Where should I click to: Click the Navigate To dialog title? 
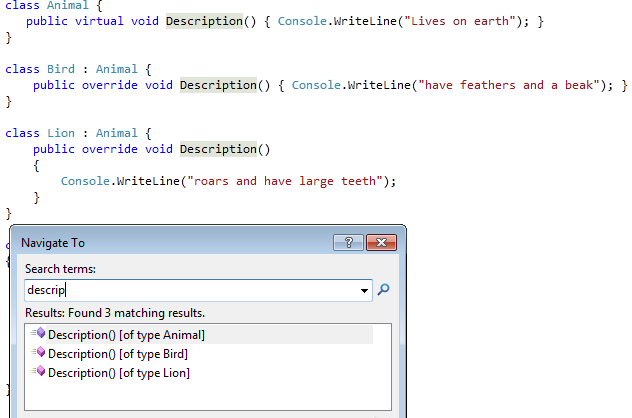pyautogui.click(x=53, y=243)
